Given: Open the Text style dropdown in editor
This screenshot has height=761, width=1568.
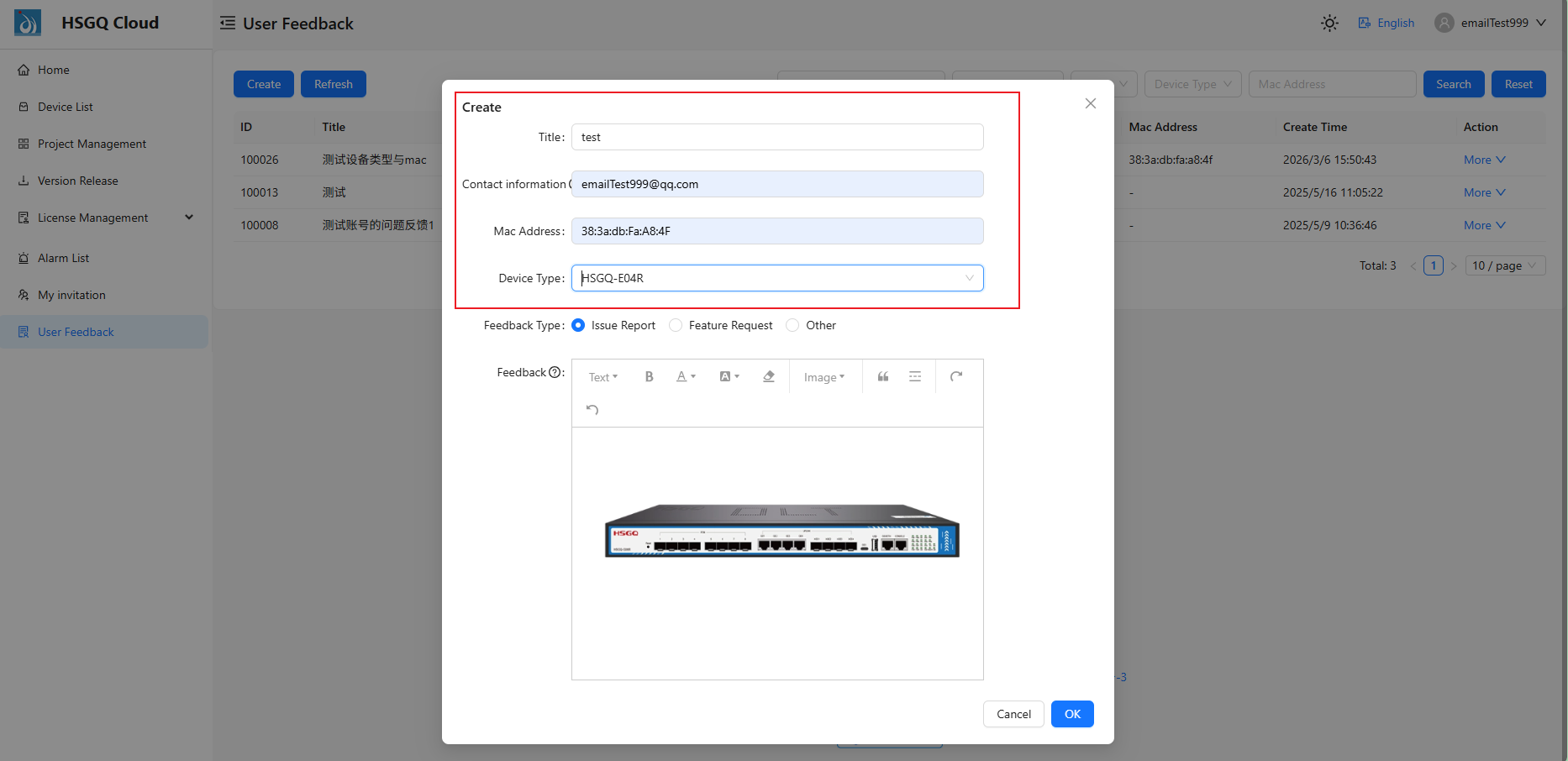Looking at the screenshot, I should (x=602, y=376).
